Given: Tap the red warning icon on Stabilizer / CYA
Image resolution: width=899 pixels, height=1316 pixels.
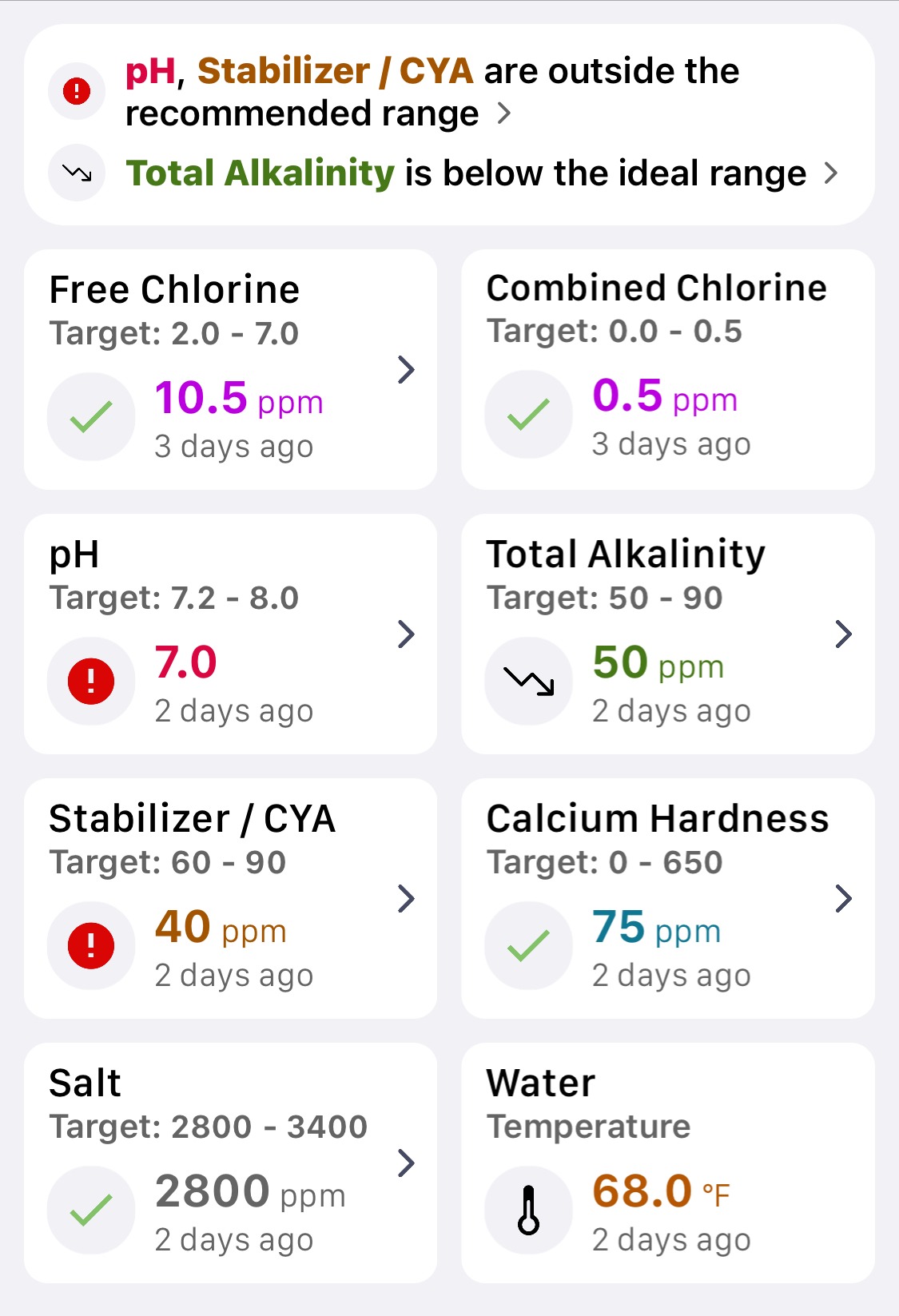Looking at the screenshot, I should click(x=91, y=945).
